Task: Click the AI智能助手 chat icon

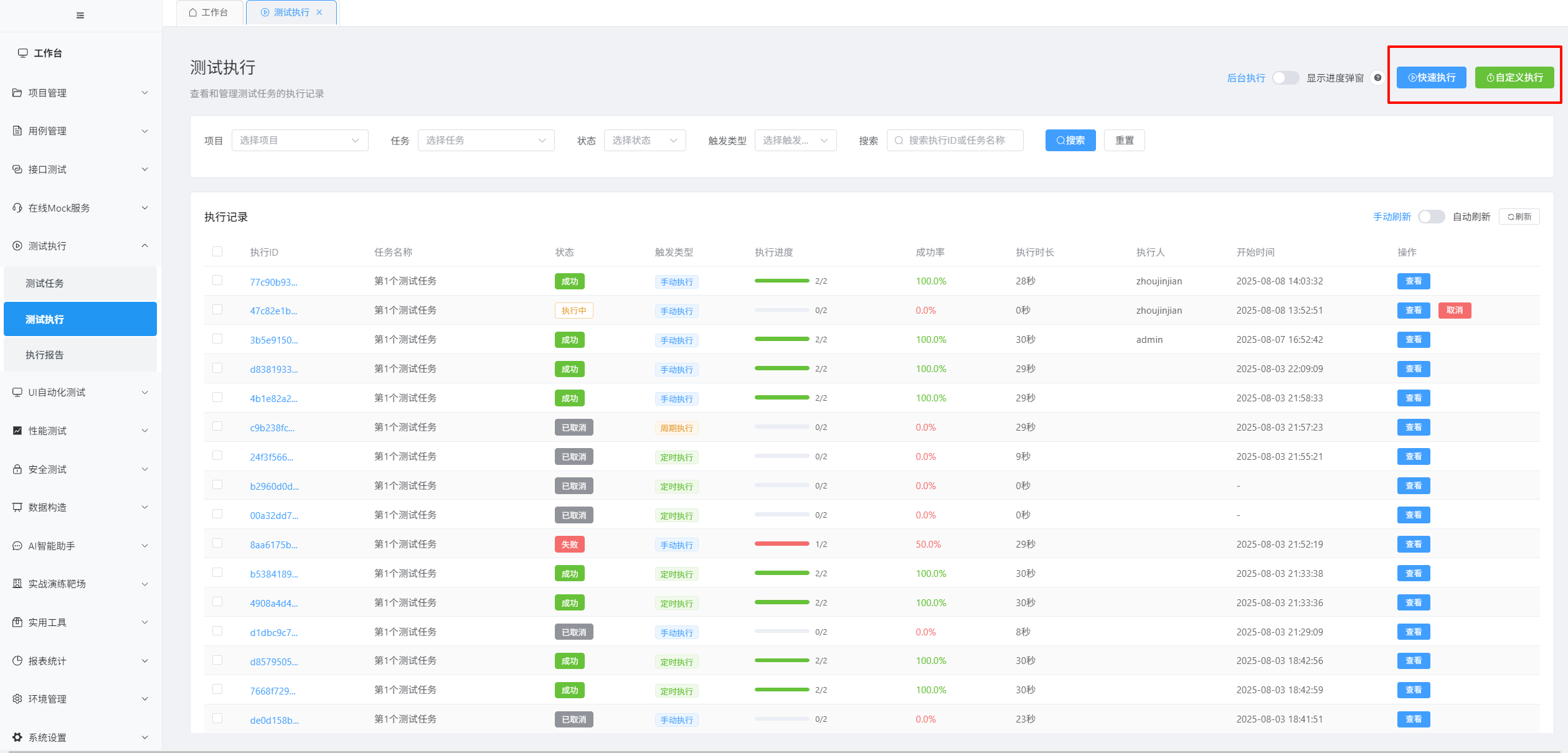Action: (17, 546)
